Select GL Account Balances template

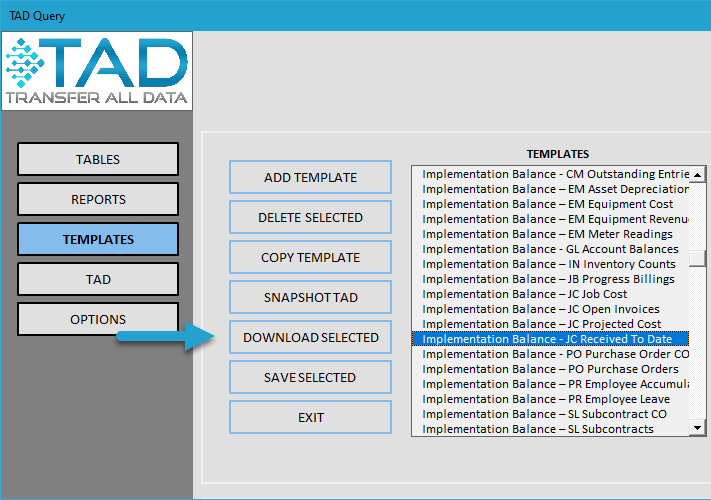point(550,249)
